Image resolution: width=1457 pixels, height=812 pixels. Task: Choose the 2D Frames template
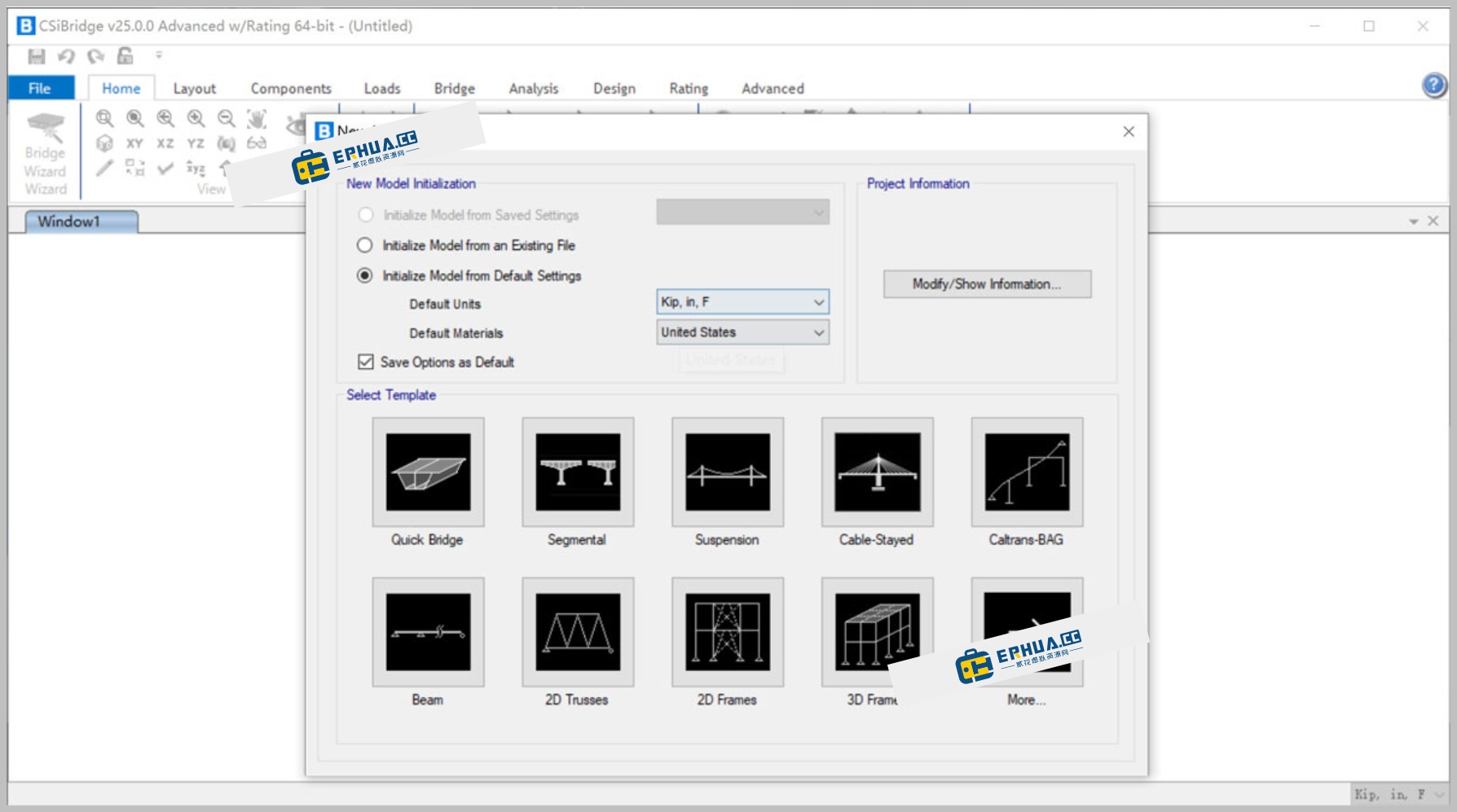[728, 633]
